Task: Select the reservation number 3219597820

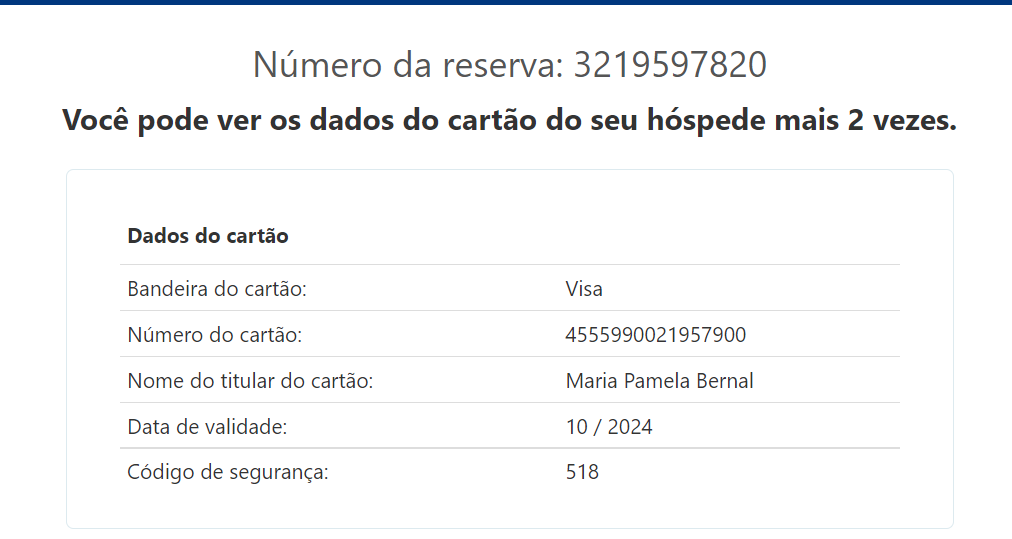Action: (670, 65)
